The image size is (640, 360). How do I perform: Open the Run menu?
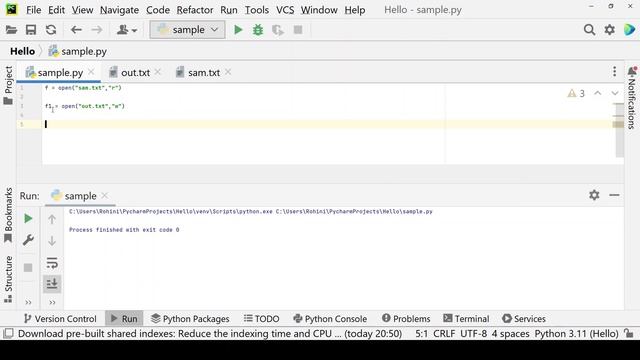tap(229, 10)
